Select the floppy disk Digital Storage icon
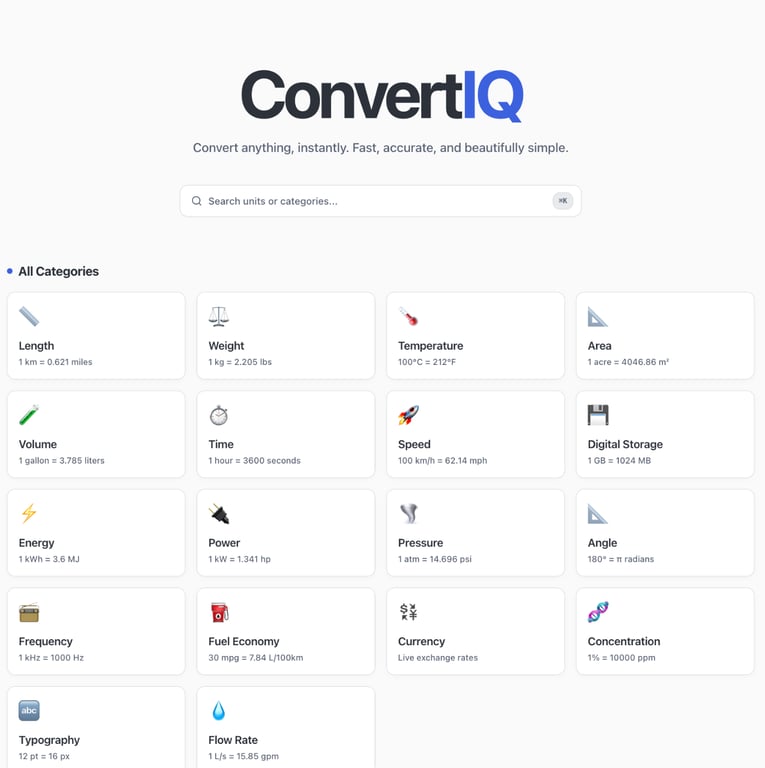Viewport: 765px width, 768px height. pos(598,415)
